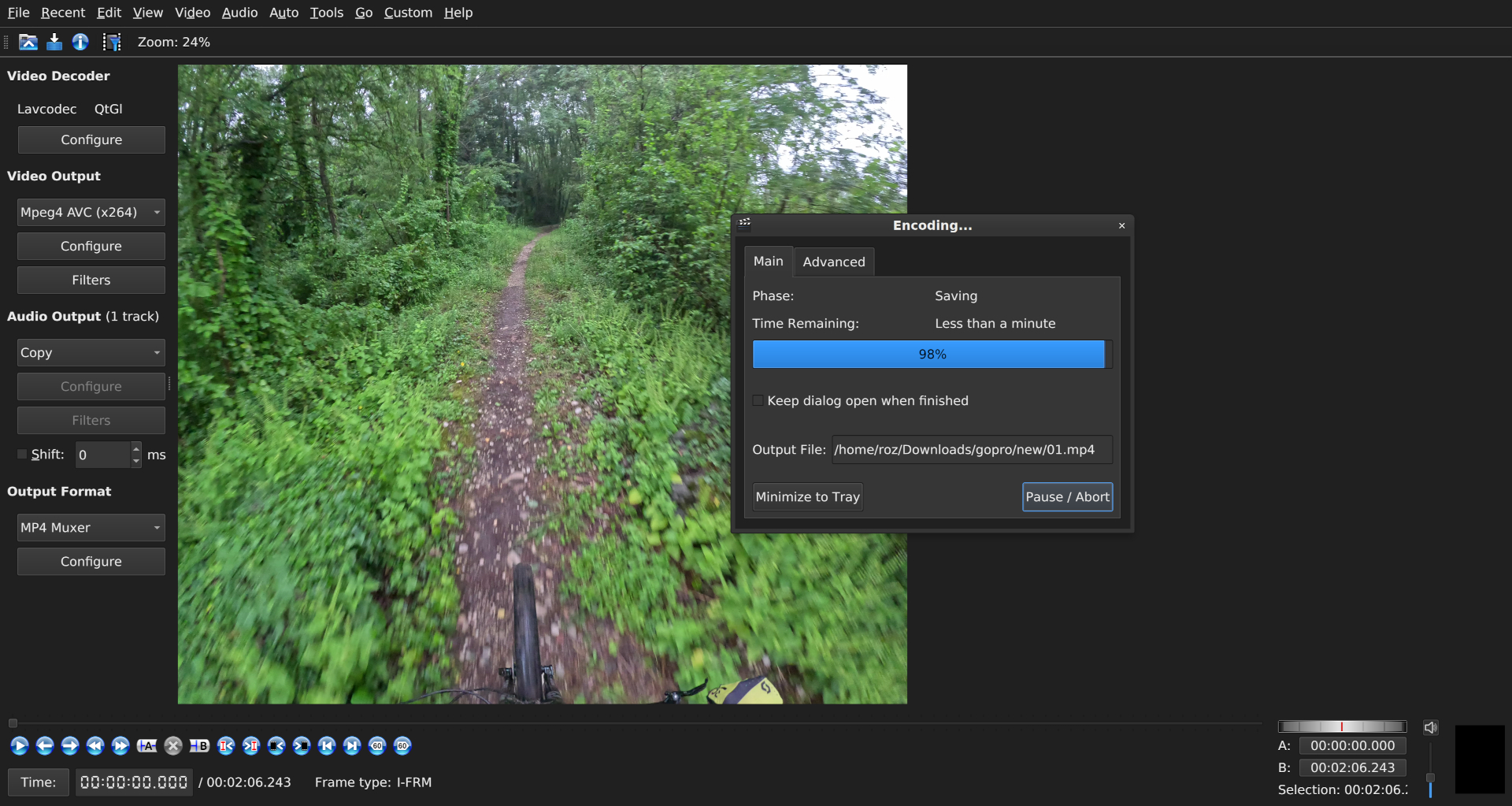Open the Audio menu
1512x806 pixels.
(x=239, y=13)
